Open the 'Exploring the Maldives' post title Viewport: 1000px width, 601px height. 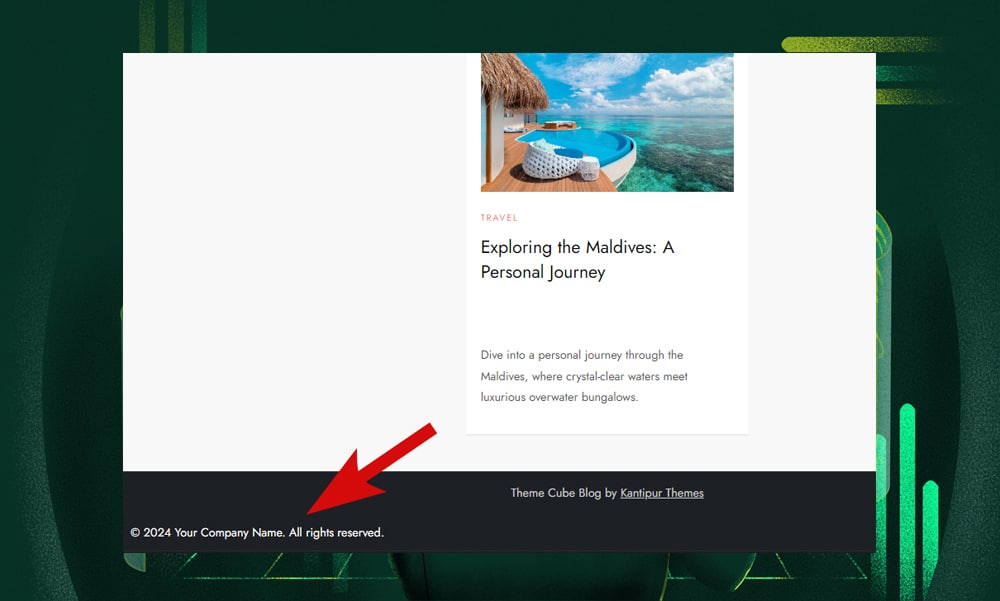click(x=577, y=259)
